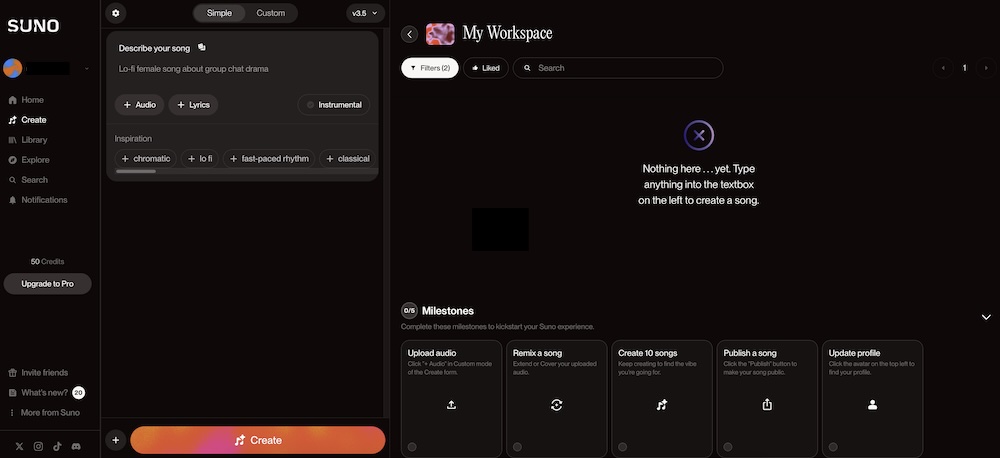Open Suno's Instagram icon link
Viewport: 1000px width, 458px height.
click(38, 446)
